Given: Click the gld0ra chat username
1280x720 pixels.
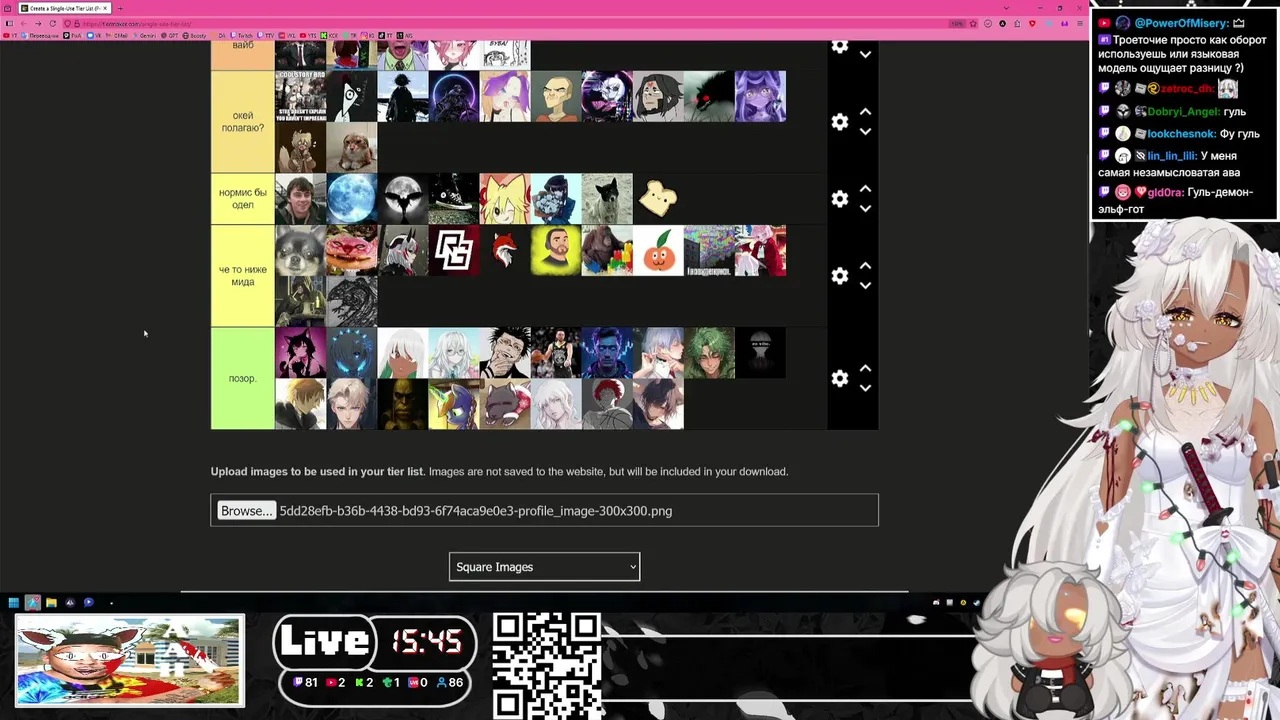Looking at the screenshot, I should point(1166,192).
